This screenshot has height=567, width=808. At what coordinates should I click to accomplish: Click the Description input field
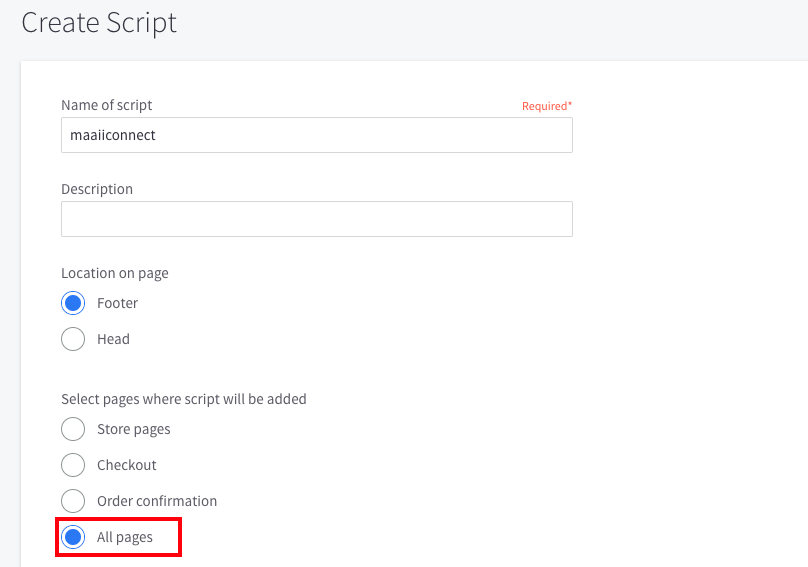[317, 219]
